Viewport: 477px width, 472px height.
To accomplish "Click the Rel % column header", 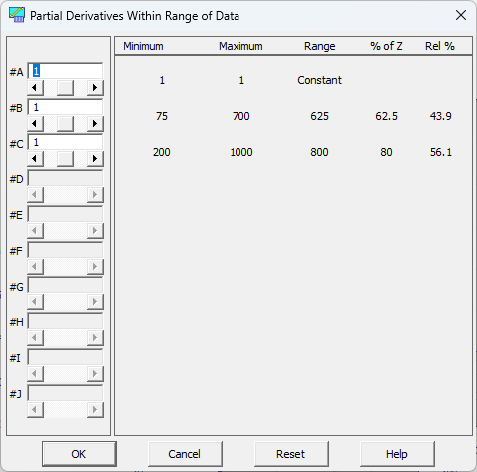I will (440, 46).
